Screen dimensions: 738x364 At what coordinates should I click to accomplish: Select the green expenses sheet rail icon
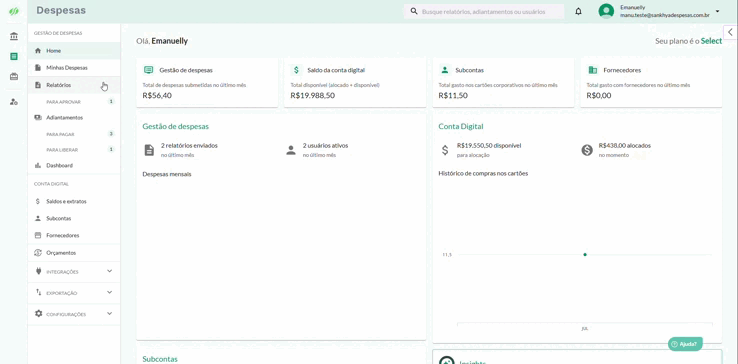pos(14,57)
